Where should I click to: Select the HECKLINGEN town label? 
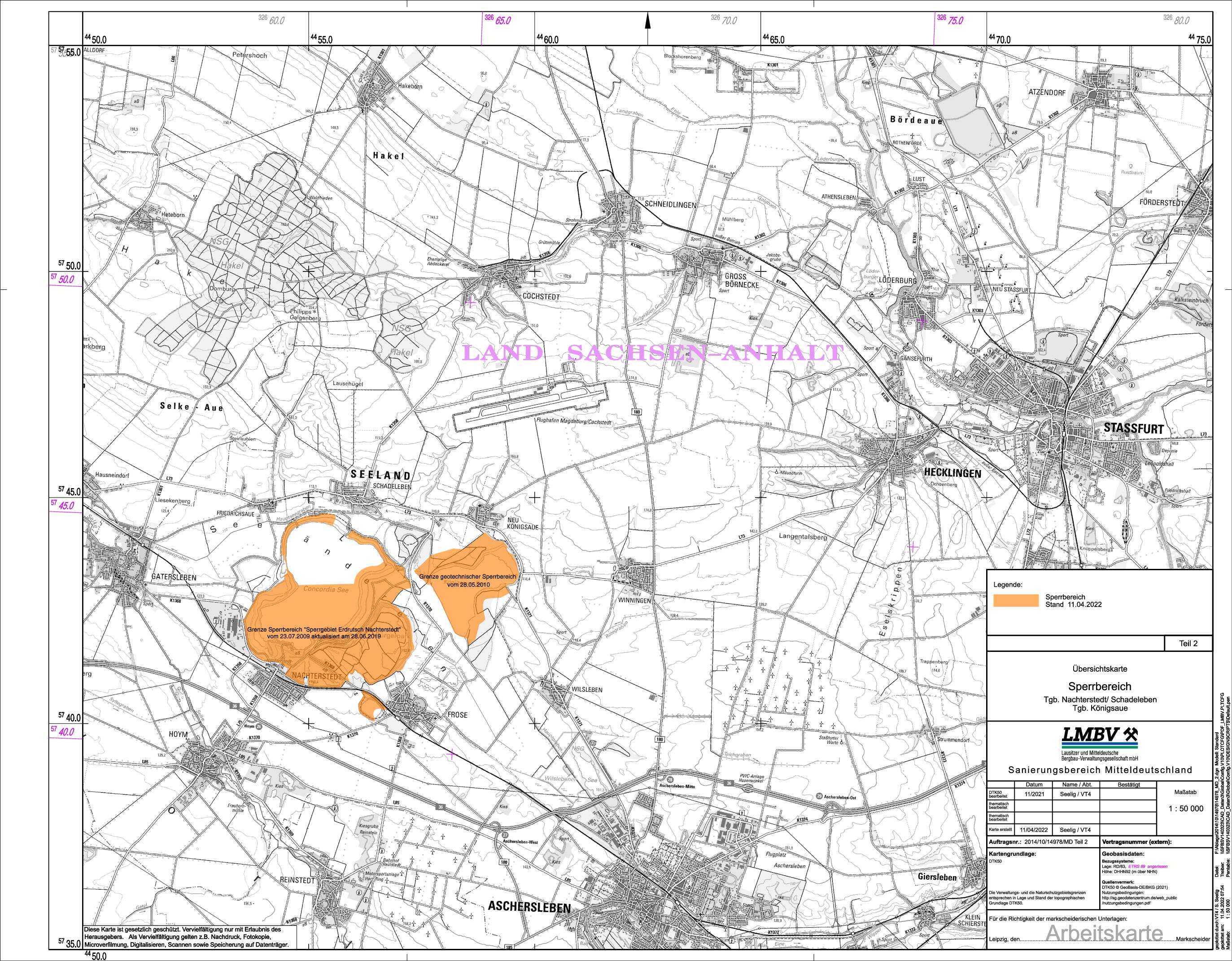[x=953, y=474]
